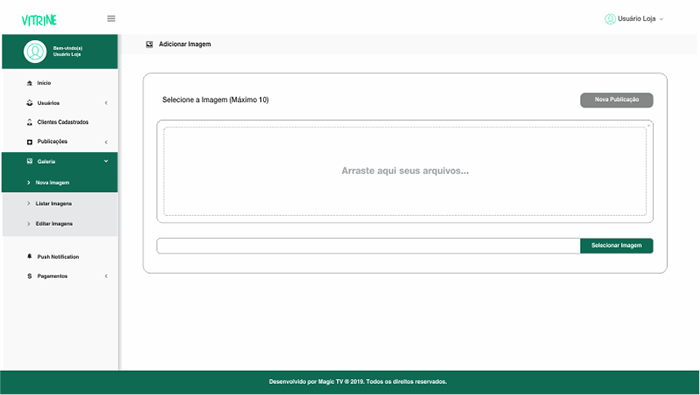
Task: Click the Galeria menu label
Action: (x=46, y=162)
